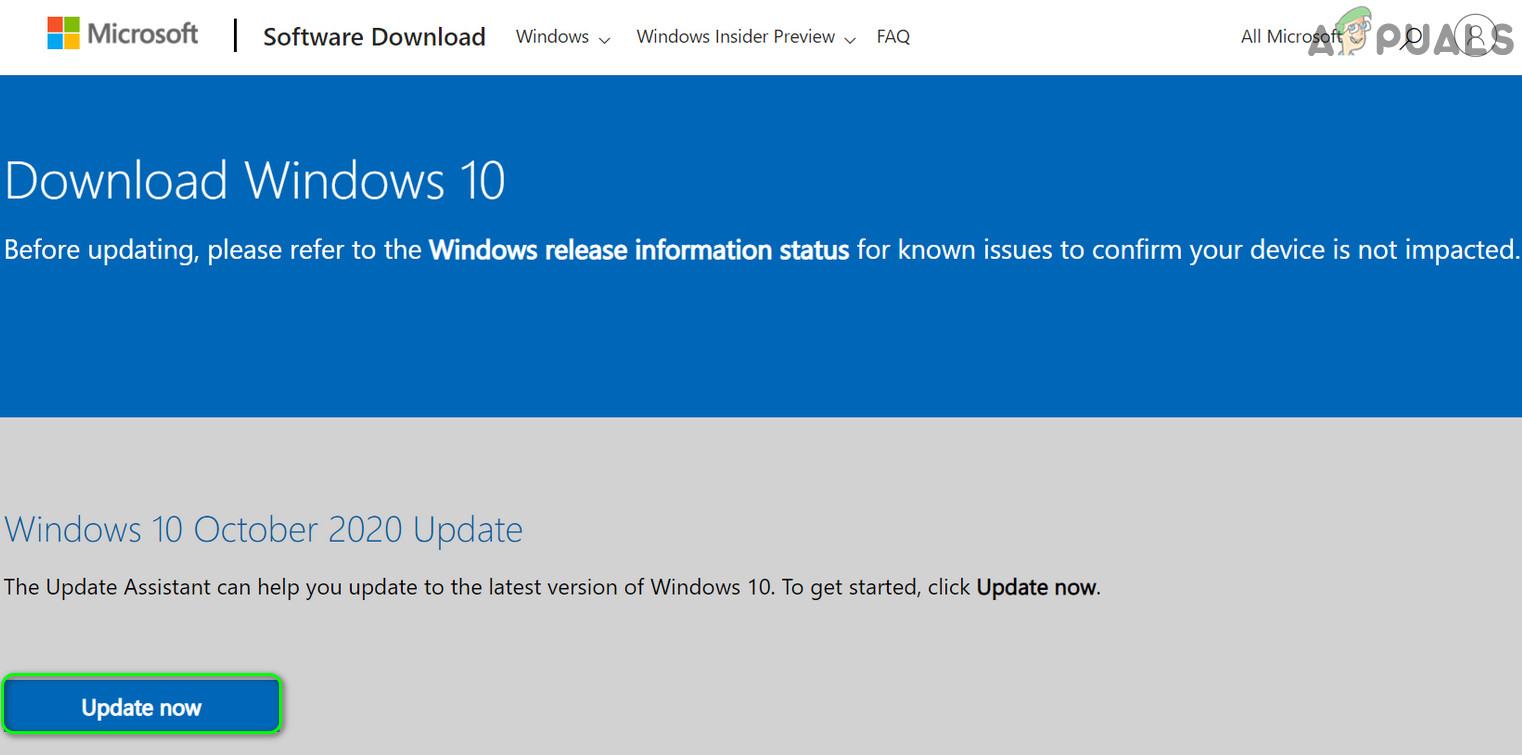Expand the Windows Insider Preview chevron
The width and height of the screenshot is (1522, 755).
[x=850, y=40]
